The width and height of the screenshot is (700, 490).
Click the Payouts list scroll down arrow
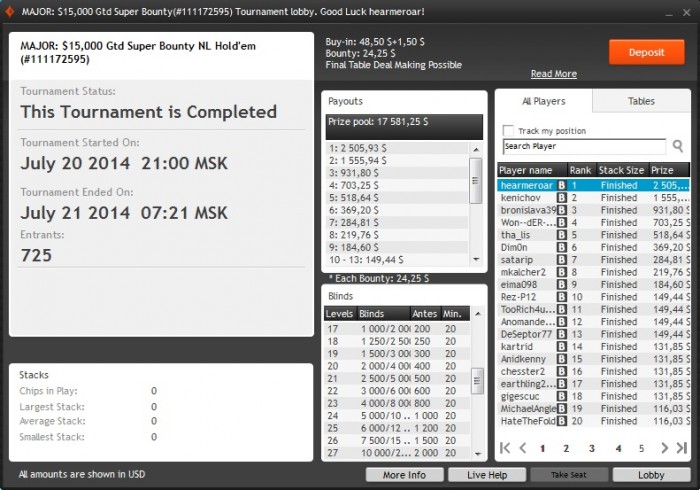476,259
